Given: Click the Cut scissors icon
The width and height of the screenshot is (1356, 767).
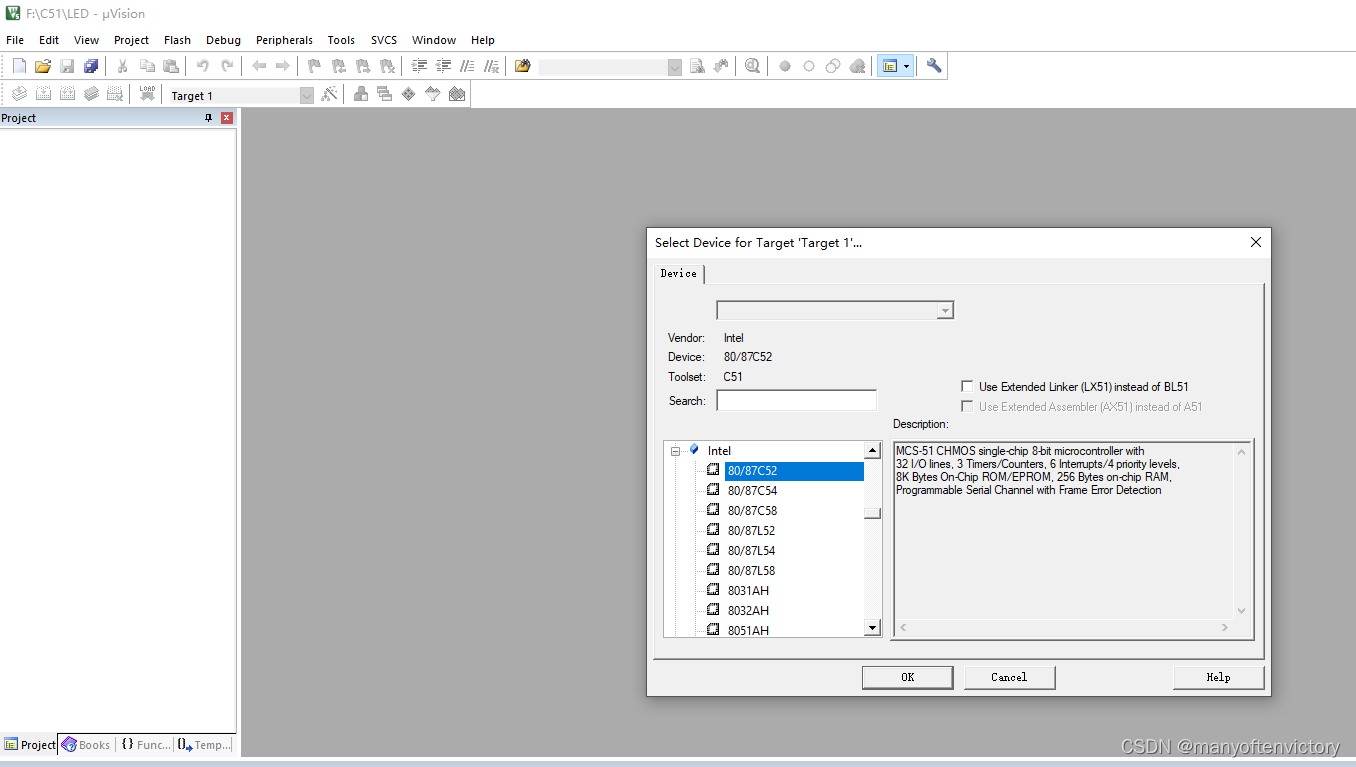Looking at the screenshot, I should 122,66.
